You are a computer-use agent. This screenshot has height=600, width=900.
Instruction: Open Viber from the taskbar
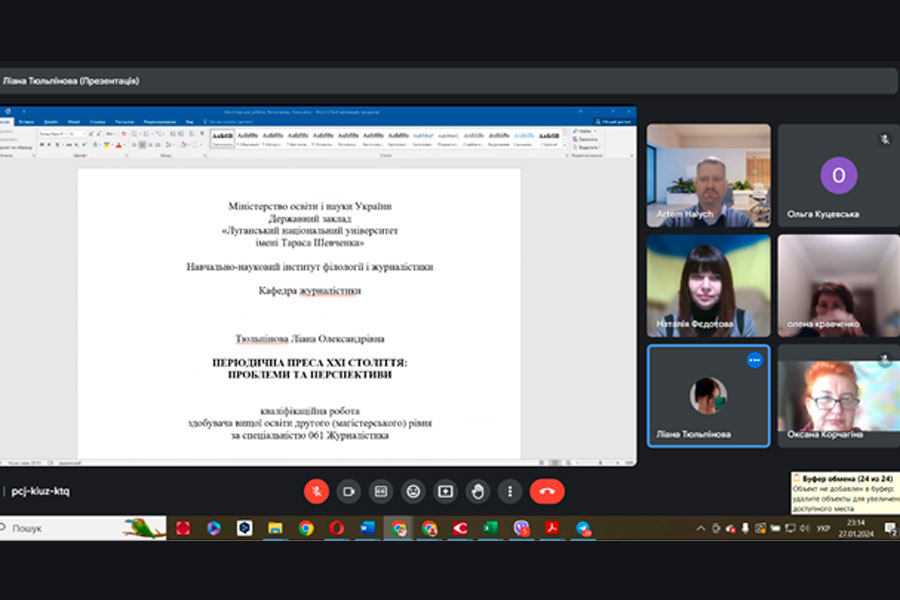pyautogui.click(x=522, y=528)
